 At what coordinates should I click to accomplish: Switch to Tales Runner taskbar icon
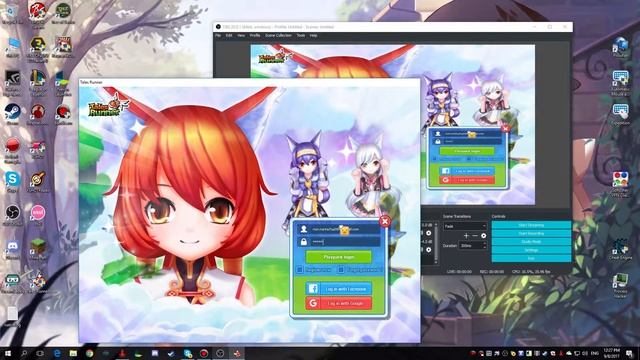(237, 353)
